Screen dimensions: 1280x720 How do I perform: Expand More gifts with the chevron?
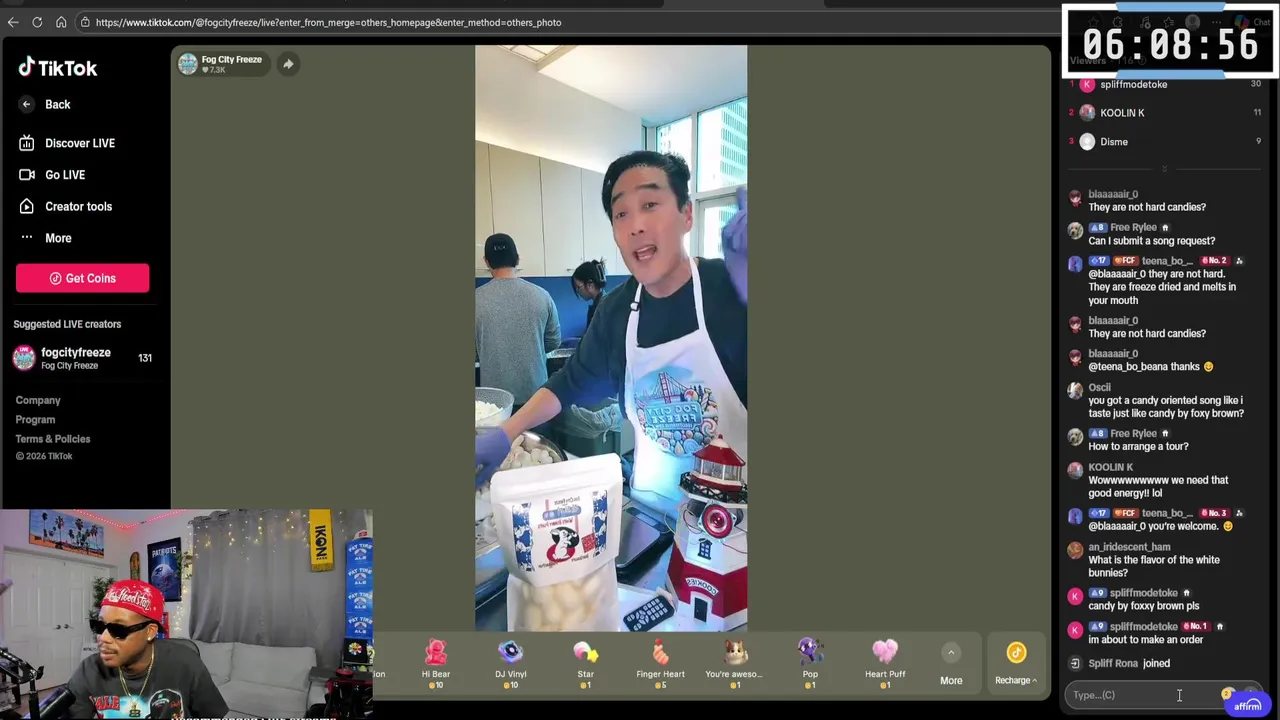point(951,653)
